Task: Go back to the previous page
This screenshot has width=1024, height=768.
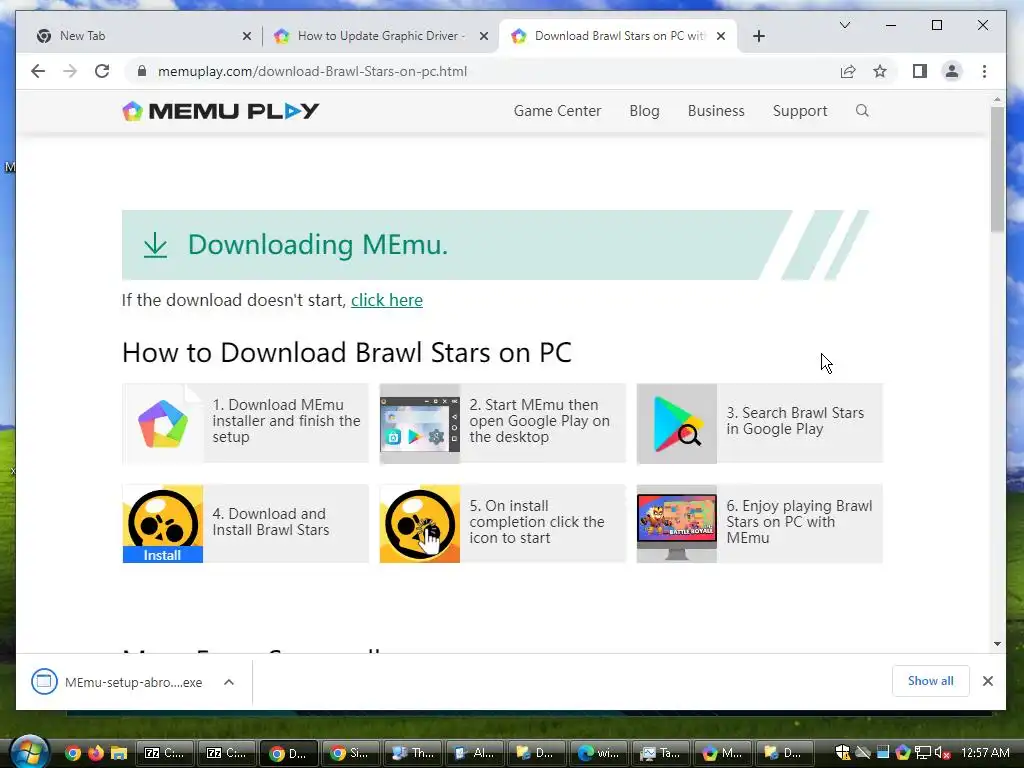Action: pos(38,71)
